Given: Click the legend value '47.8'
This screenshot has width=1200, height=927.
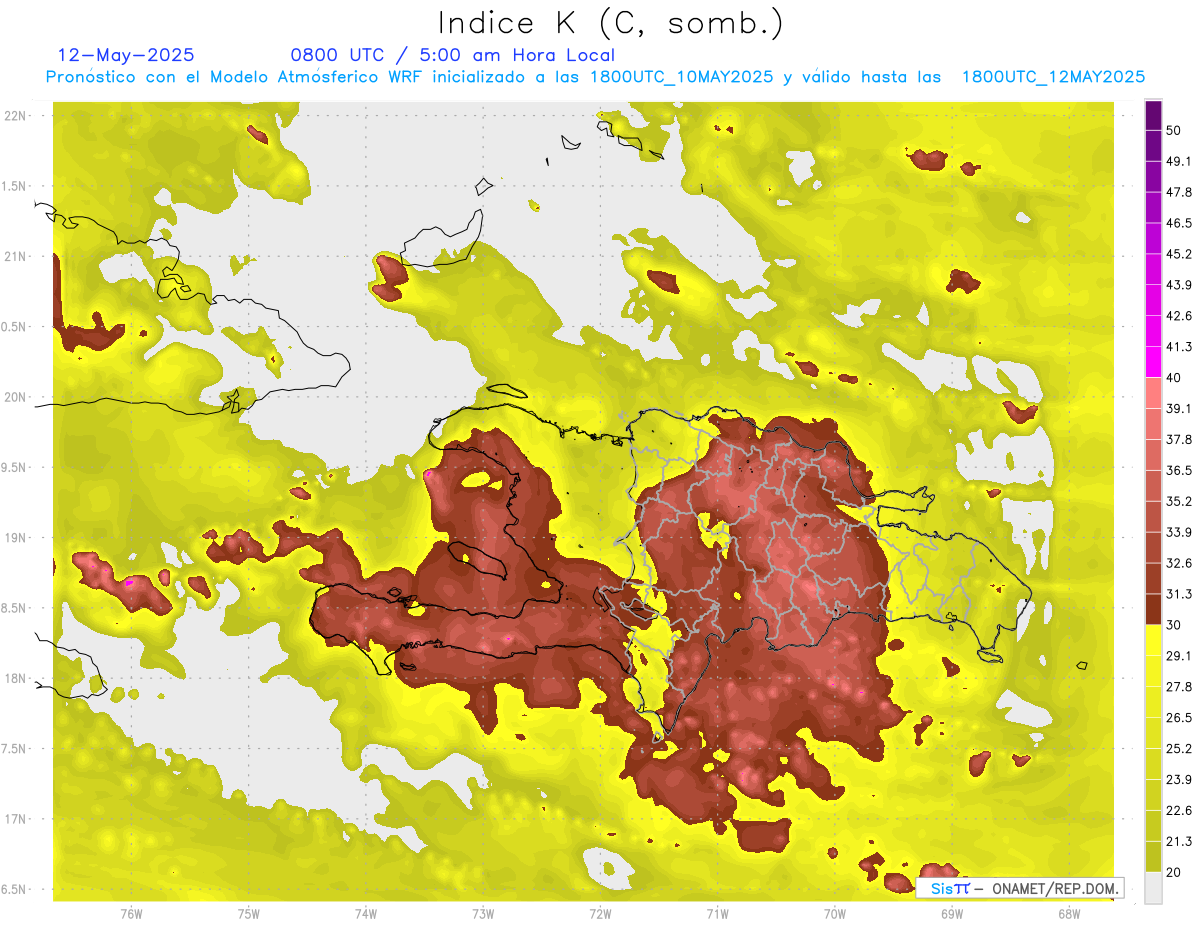Looking at the screenshot, I should click(1178, 192).
